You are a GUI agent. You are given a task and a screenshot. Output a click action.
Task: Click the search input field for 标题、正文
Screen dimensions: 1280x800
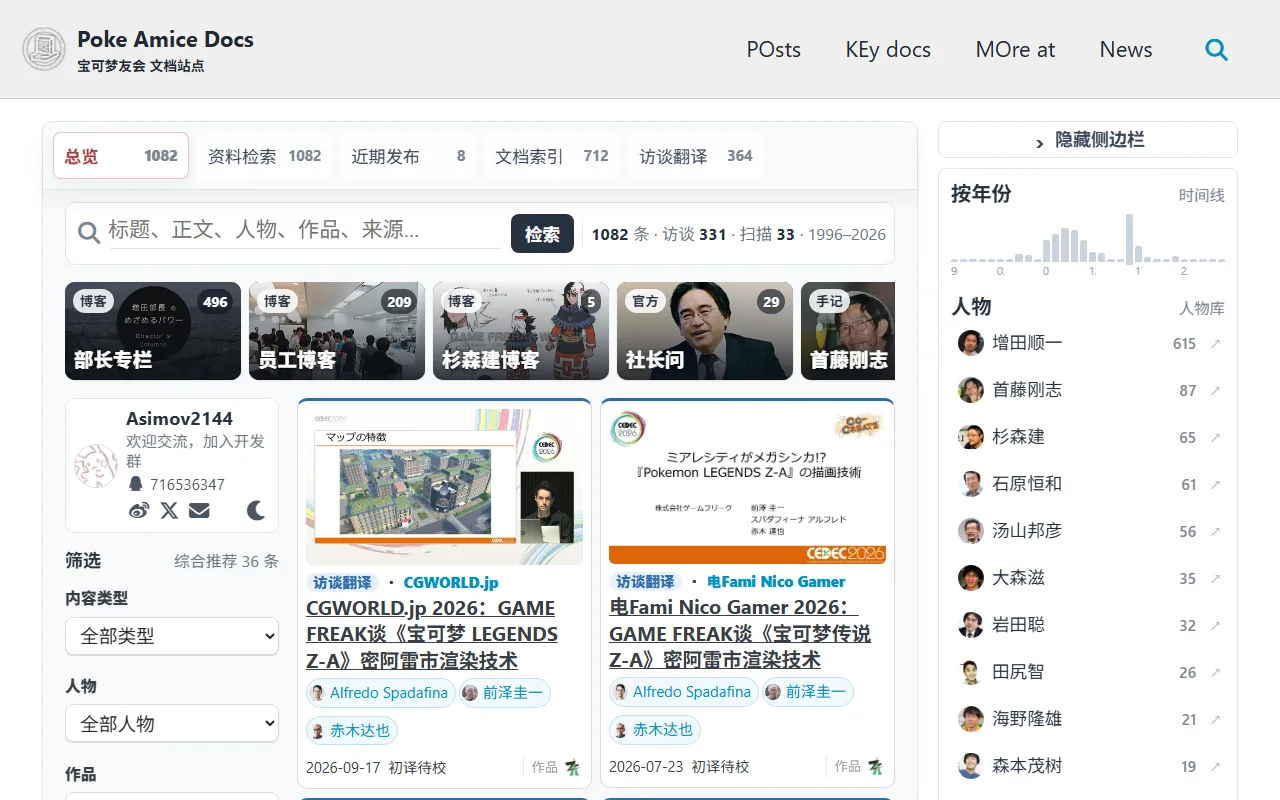pyautogui.click(x=304, y=230)
